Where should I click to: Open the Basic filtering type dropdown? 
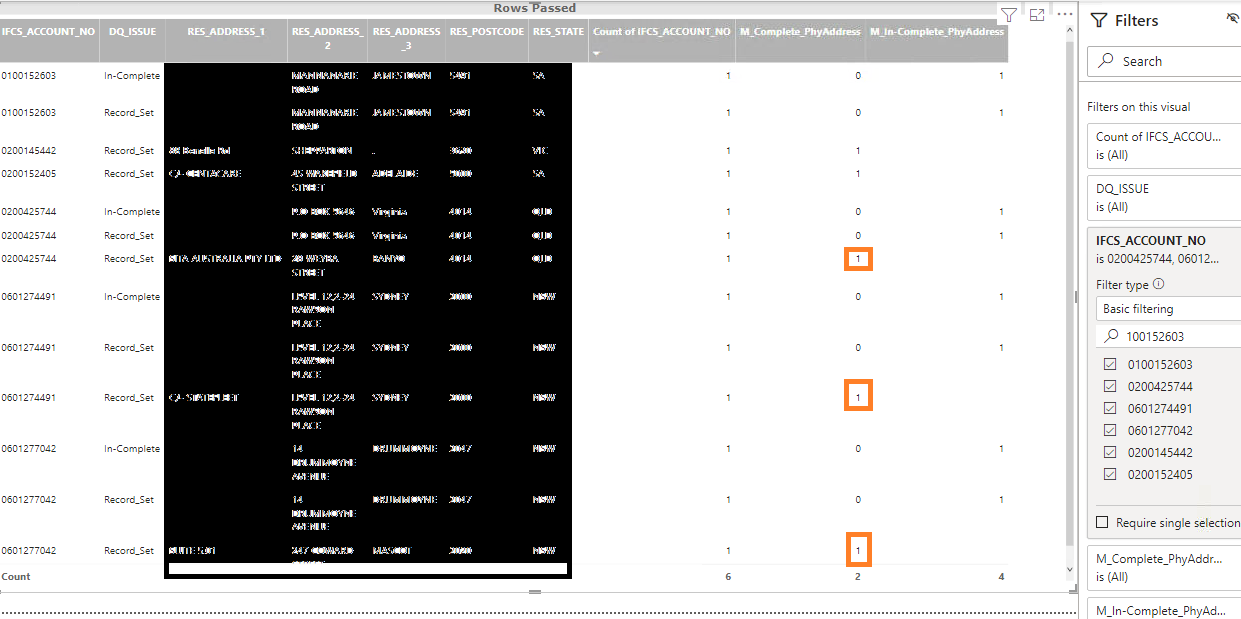[x=1169, y=309]
